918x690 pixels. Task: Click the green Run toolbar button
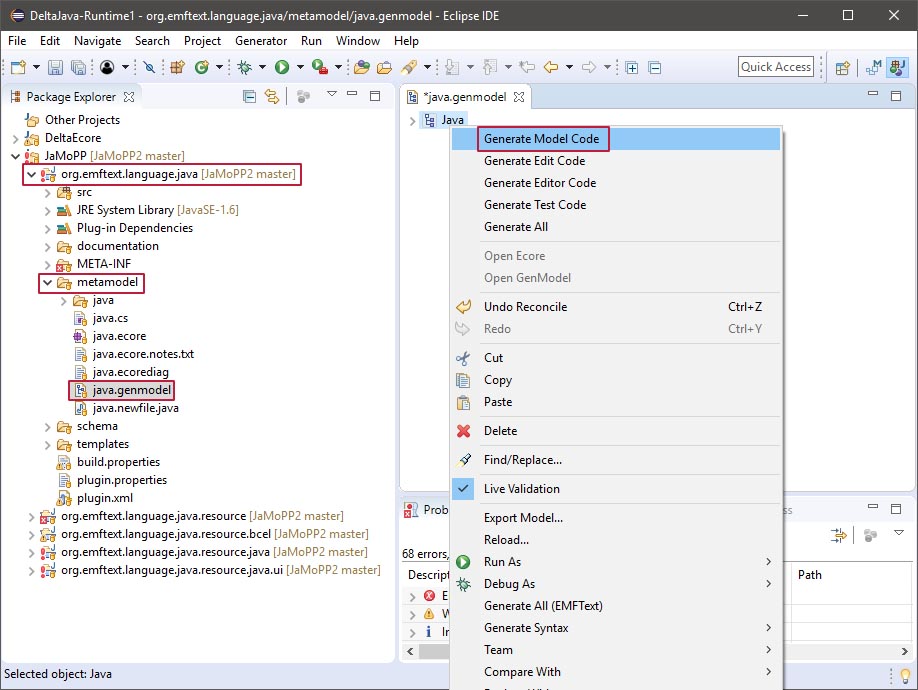click(x=282, y=67)
